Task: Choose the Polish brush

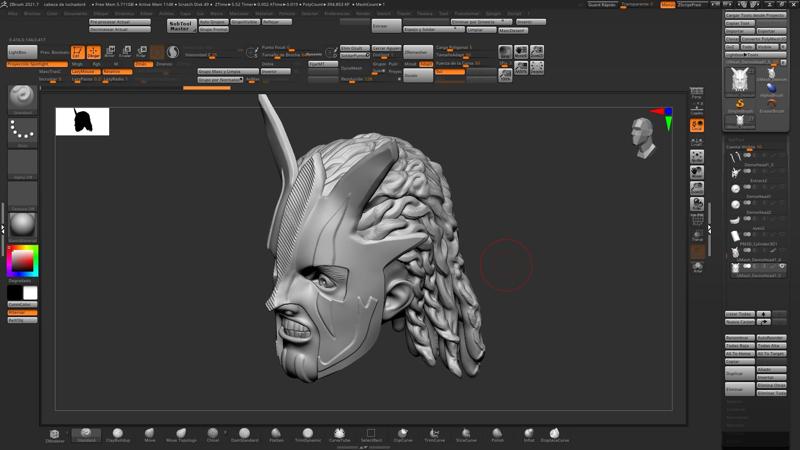Action: (497, 435)
